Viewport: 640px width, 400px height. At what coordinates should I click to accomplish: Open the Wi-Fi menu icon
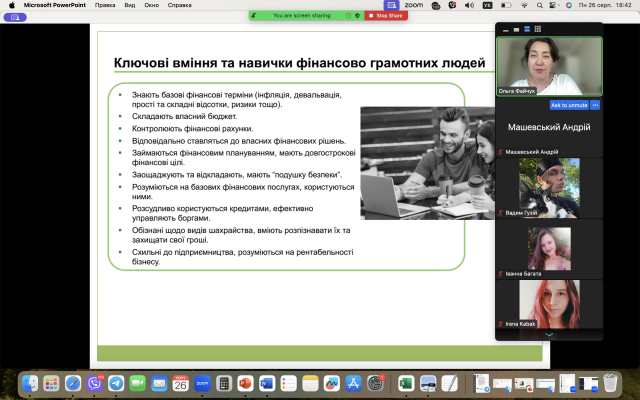tap(524, 5)
